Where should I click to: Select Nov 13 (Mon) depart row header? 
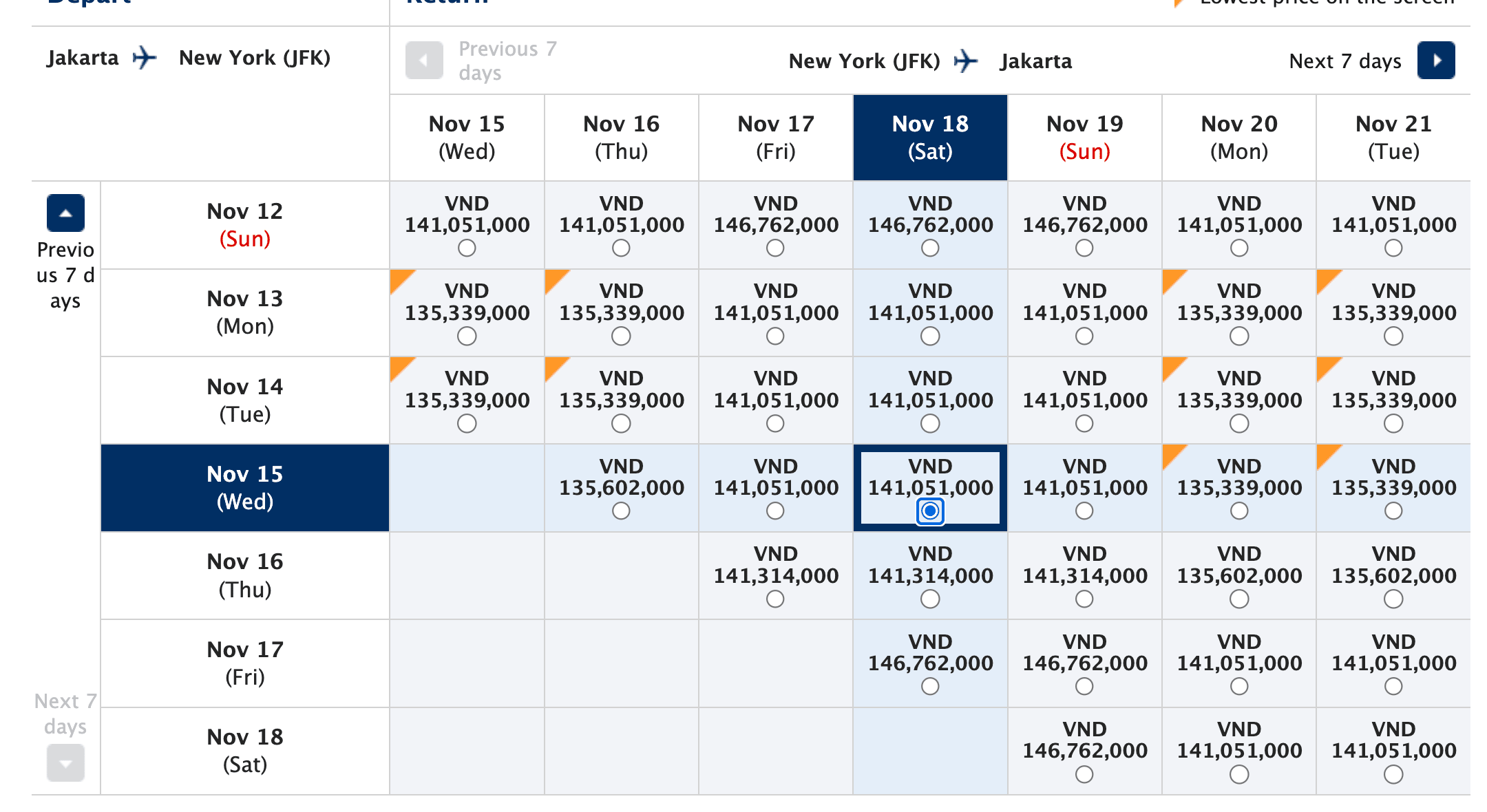[245, 312]
